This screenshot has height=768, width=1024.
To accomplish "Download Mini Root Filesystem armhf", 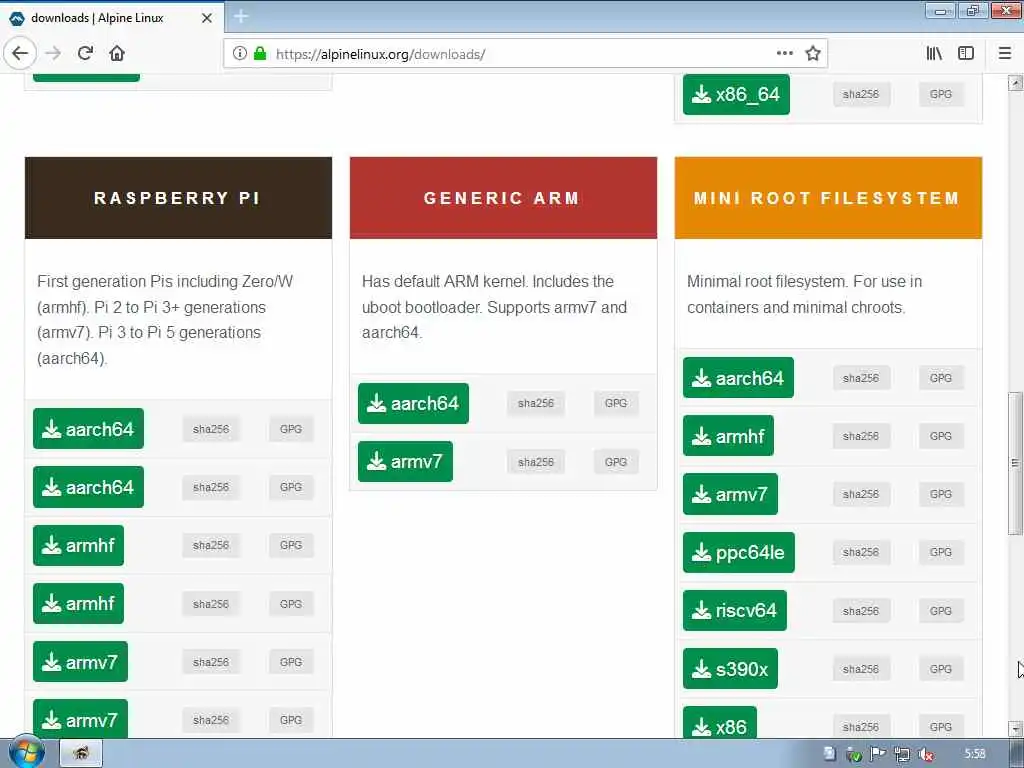I will point(728,436).
